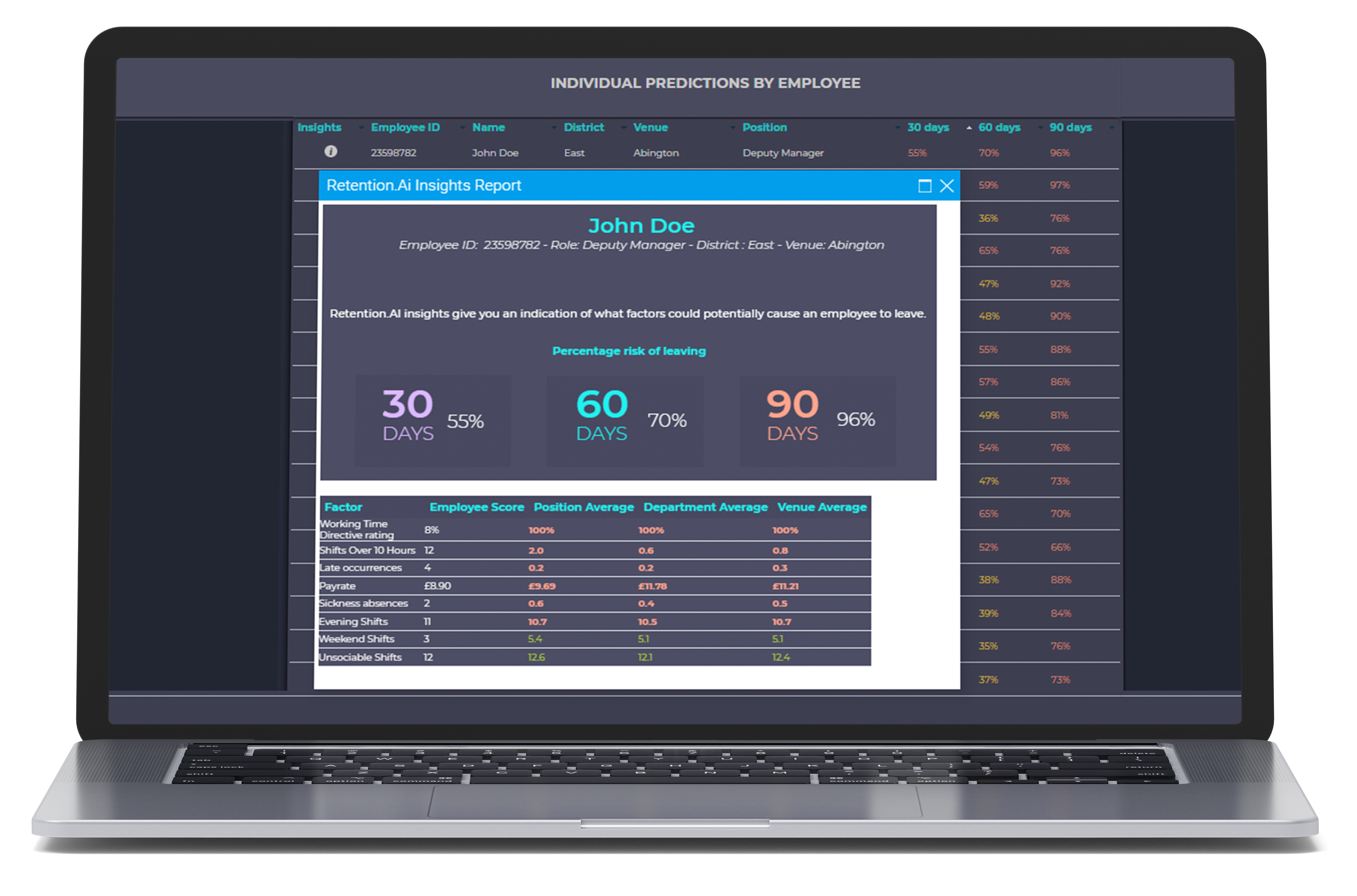Click the 52% sixty-day value
This screenshot has width=1357, height=896.
point(988,547)
